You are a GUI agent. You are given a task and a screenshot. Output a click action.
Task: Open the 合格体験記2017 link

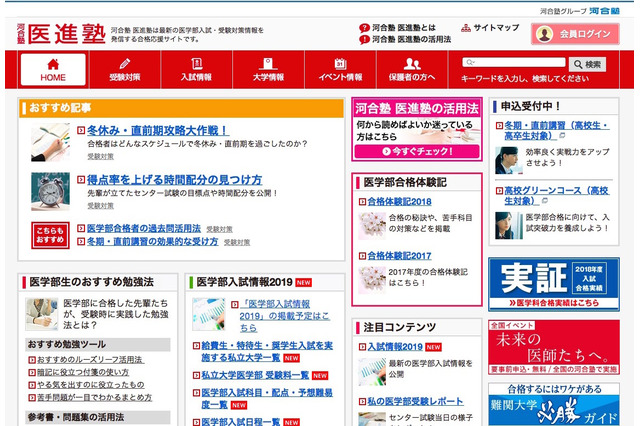pyautogui.click(x=399, y=256)
